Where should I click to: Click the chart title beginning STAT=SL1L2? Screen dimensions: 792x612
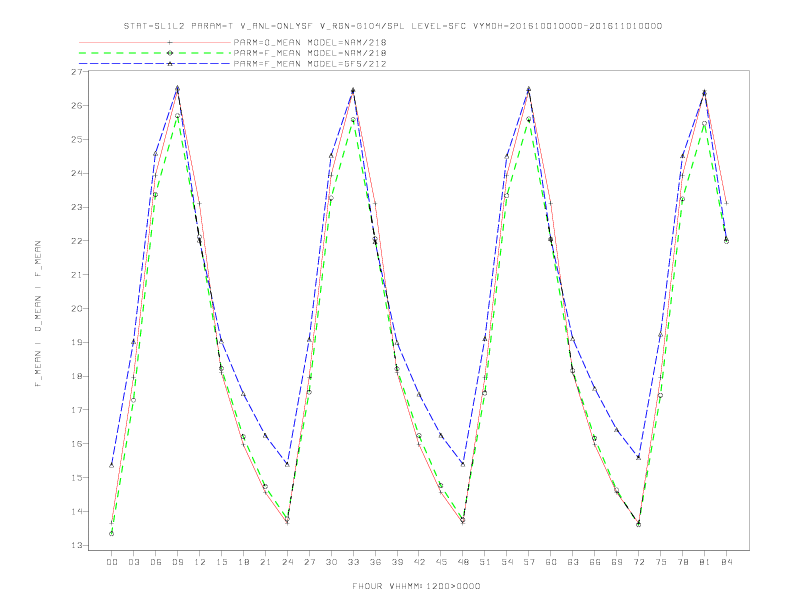tap(392, 26)
